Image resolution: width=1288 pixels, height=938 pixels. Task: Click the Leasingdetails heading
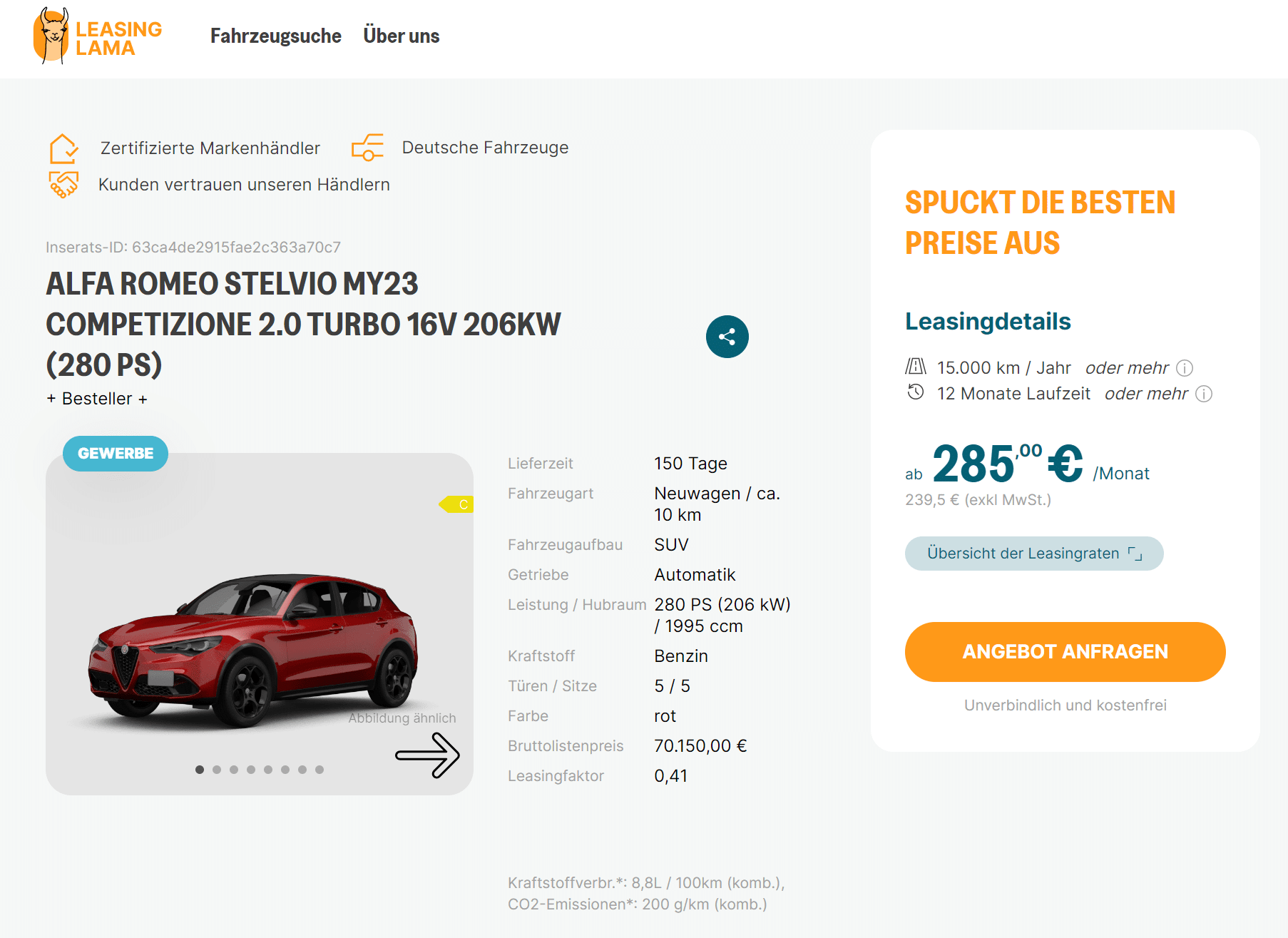[988, 322]
